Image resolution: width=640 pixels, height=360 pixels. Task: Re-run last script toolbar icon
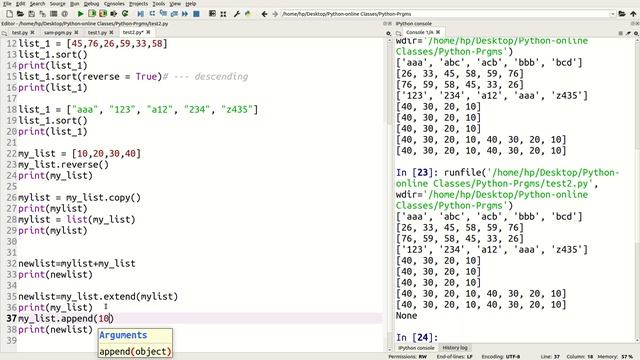[125, 14]
